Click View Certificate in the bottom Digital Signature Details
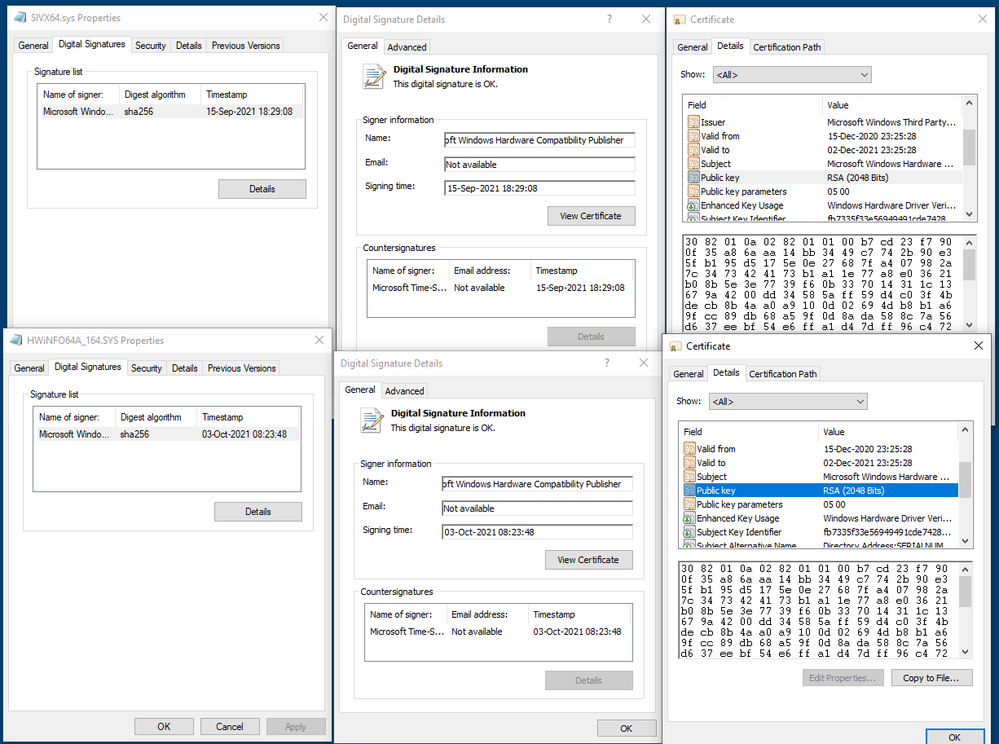Viewport: 999px width, 744px height. pyautogui.click(x=588, y=560)
